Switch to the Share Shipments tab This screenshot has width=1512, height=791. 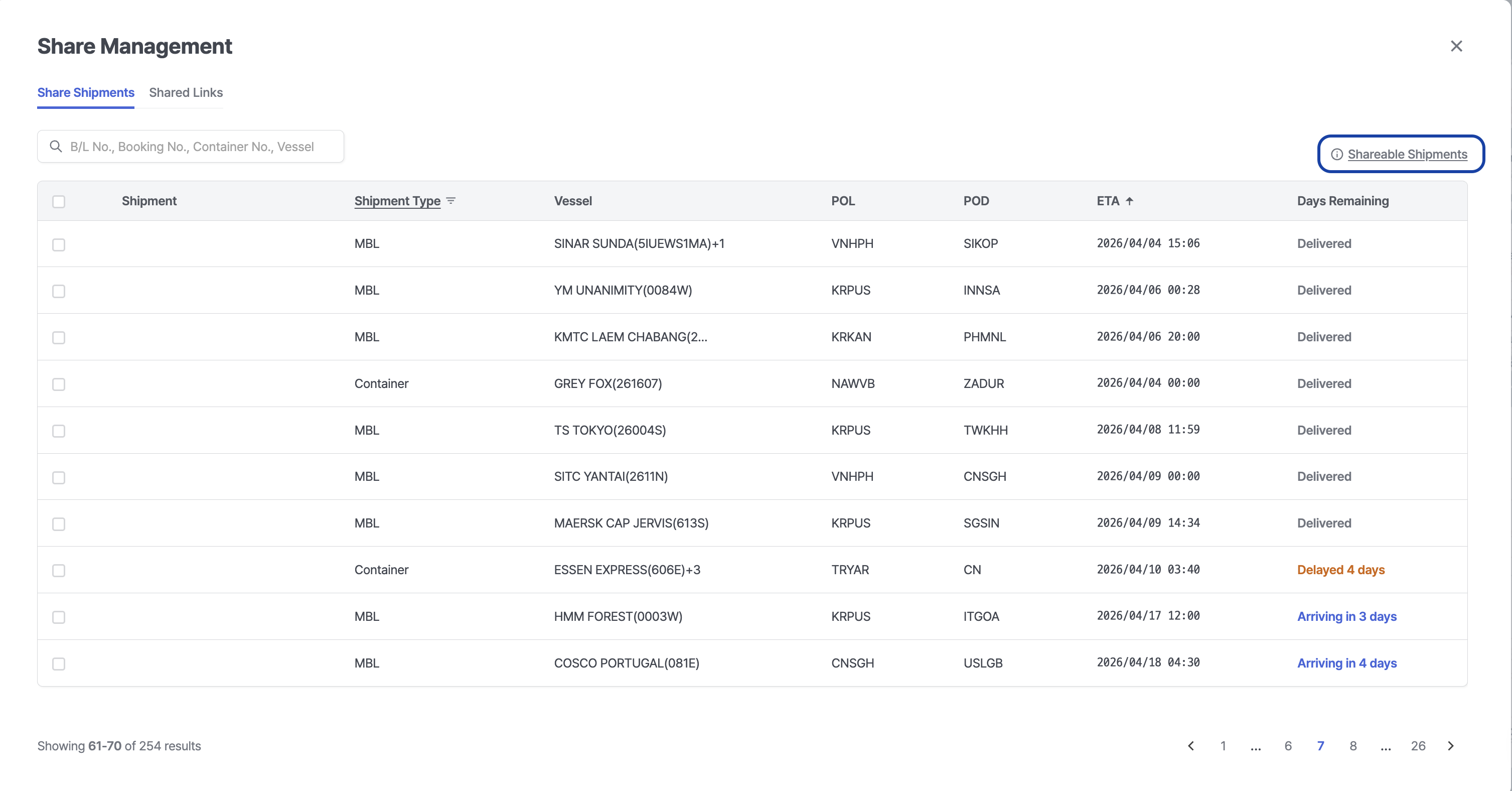(86, 92)
